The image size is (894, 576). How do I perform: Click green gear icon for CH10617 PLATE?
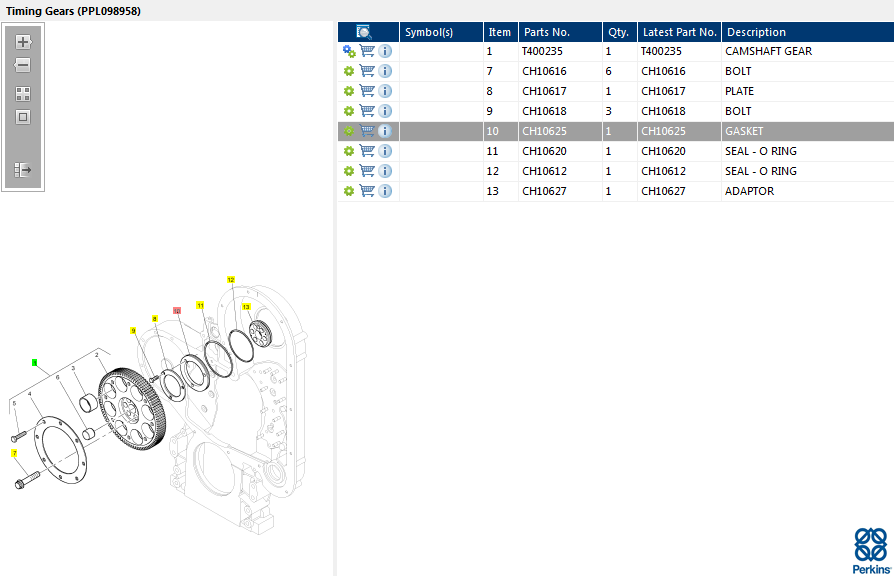(x=349, y=91)
